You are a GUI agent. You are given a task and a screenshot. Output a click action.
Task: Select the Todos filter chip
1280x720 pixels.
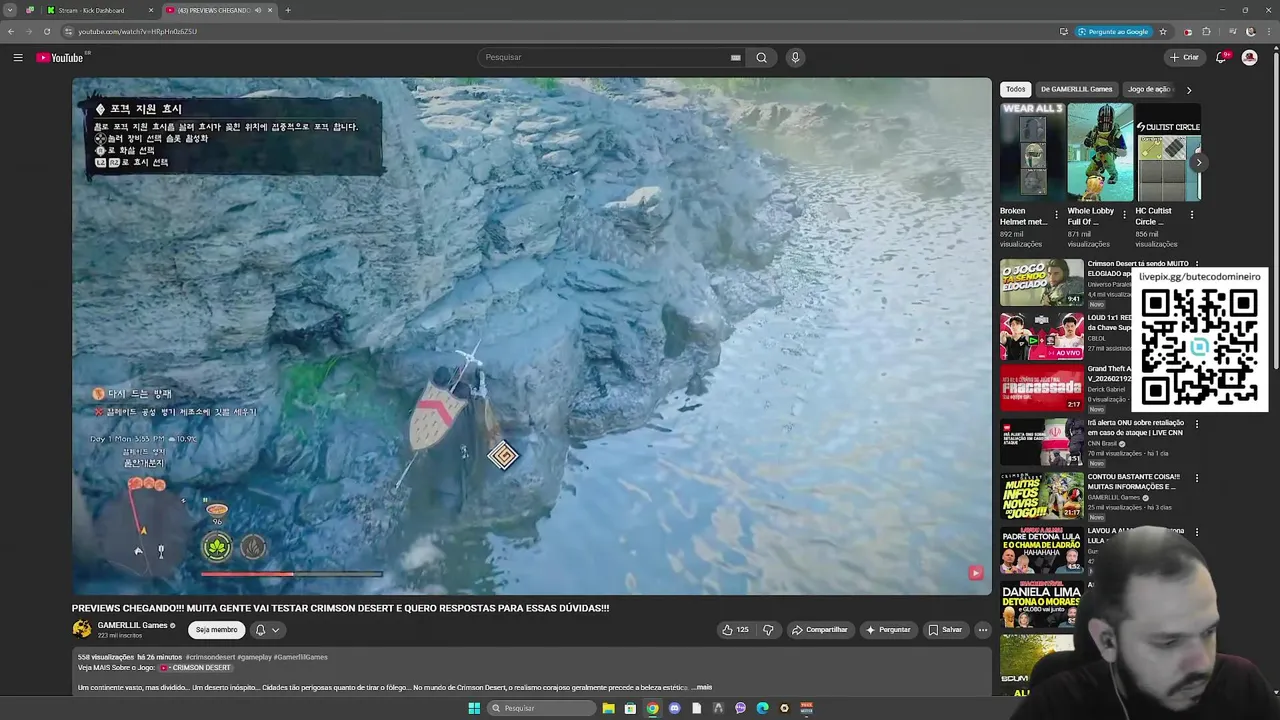[1016, 89]
